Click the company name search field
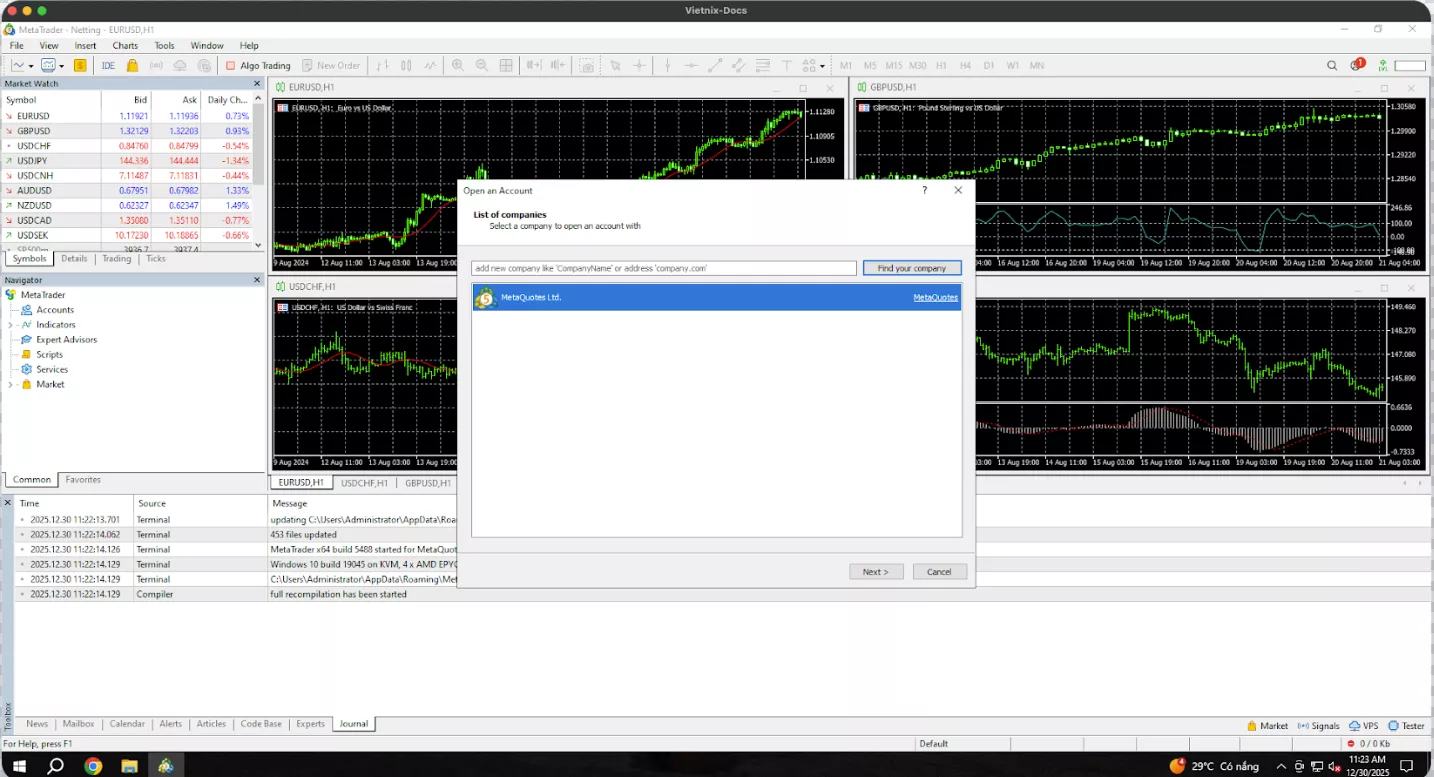Image resolution: width=1434 pixels, height=777 pixels. pyautogui.click(x=664, y=268)
